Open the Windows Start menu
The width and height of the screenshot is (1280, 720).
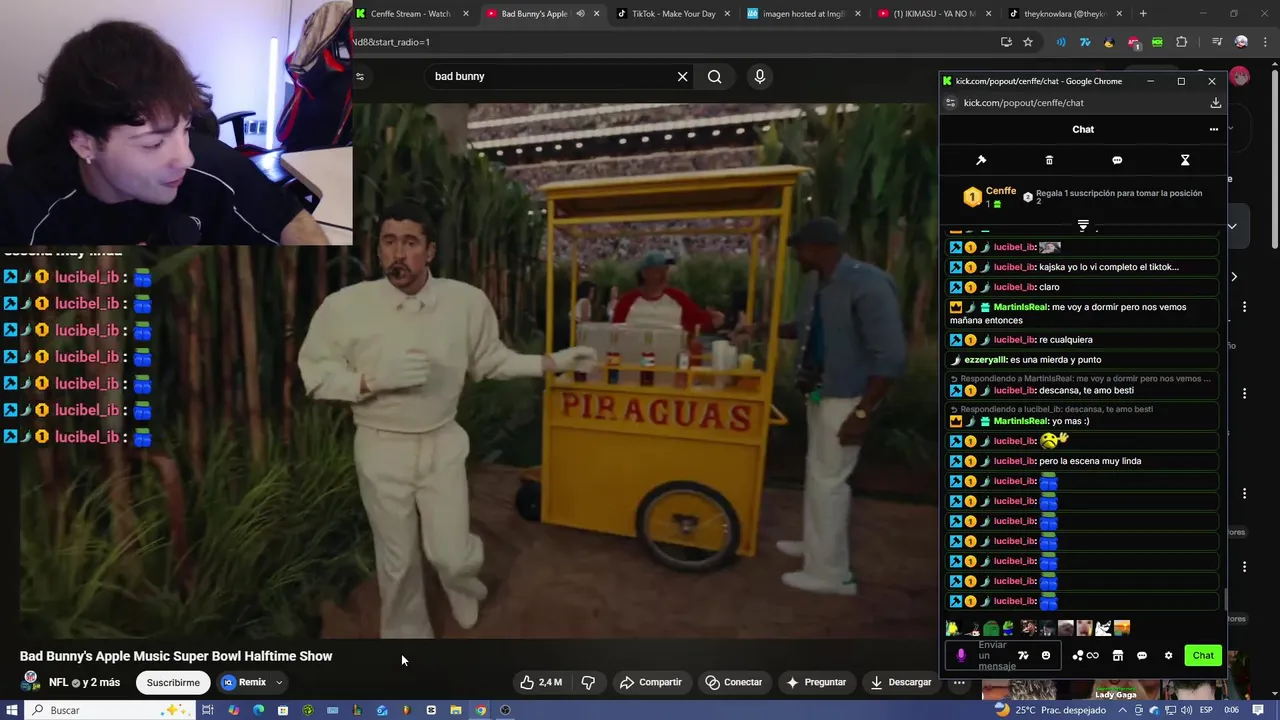tap(11, 710)
